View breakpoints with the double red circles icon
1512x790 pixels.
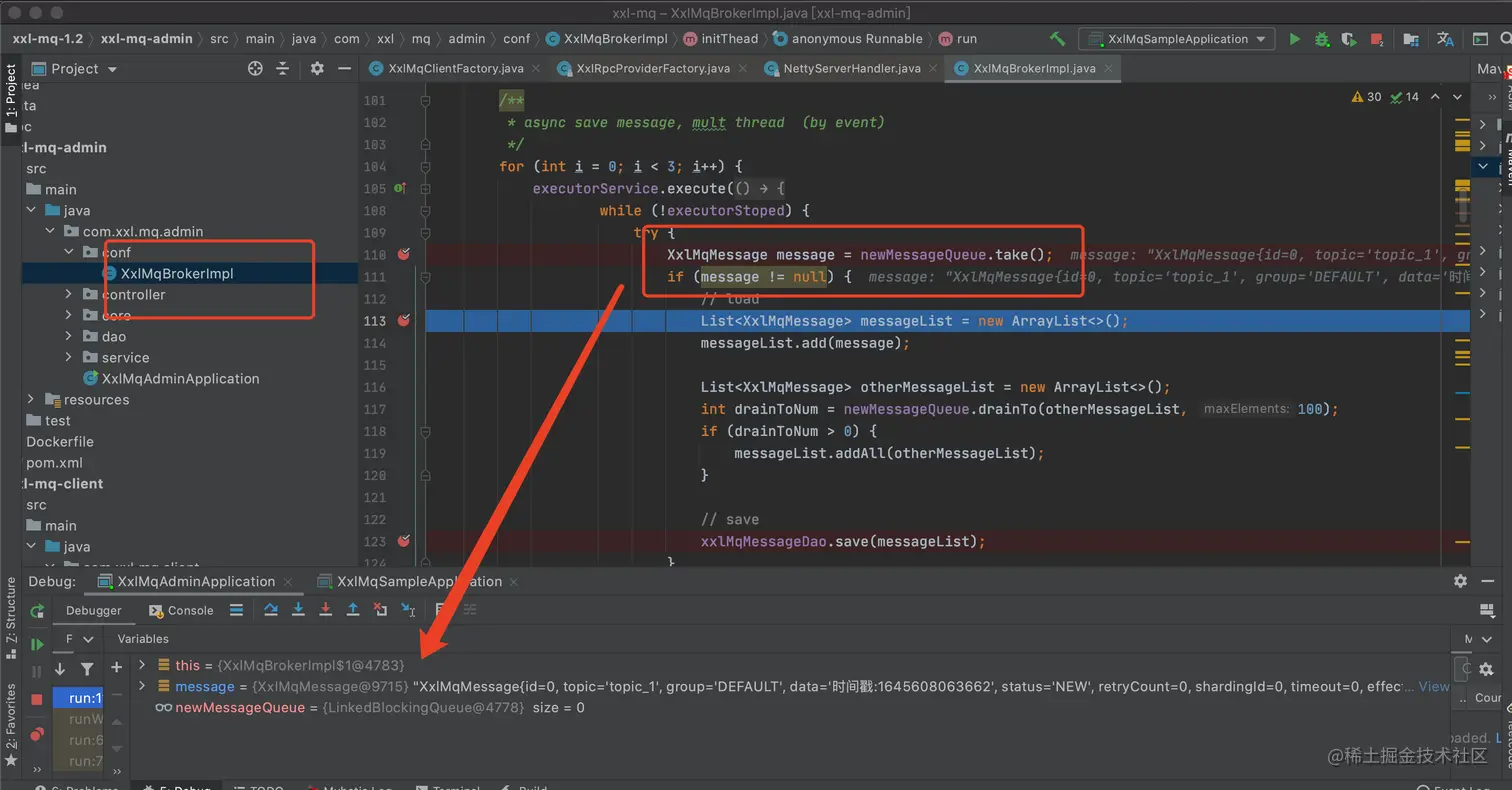pyautogui.click(x=38, y=734)
